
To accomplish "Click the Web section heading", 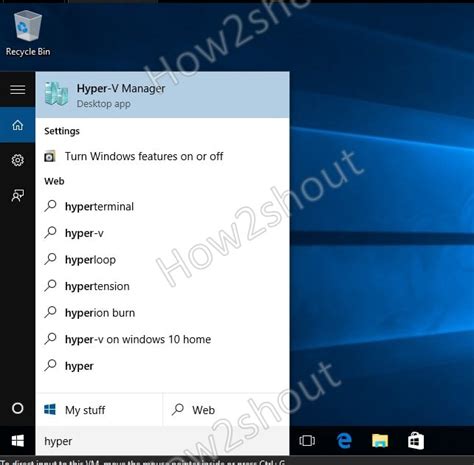I will [54, 181].
